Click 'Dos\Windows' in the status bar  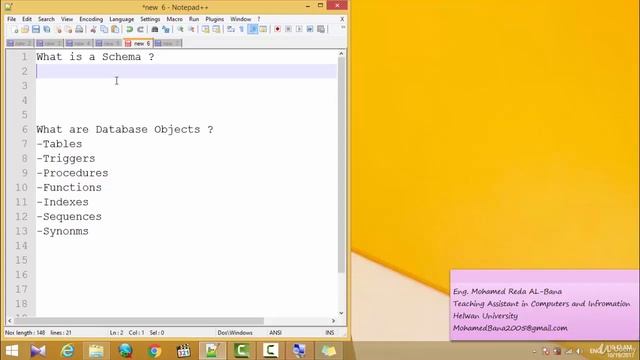235,333
